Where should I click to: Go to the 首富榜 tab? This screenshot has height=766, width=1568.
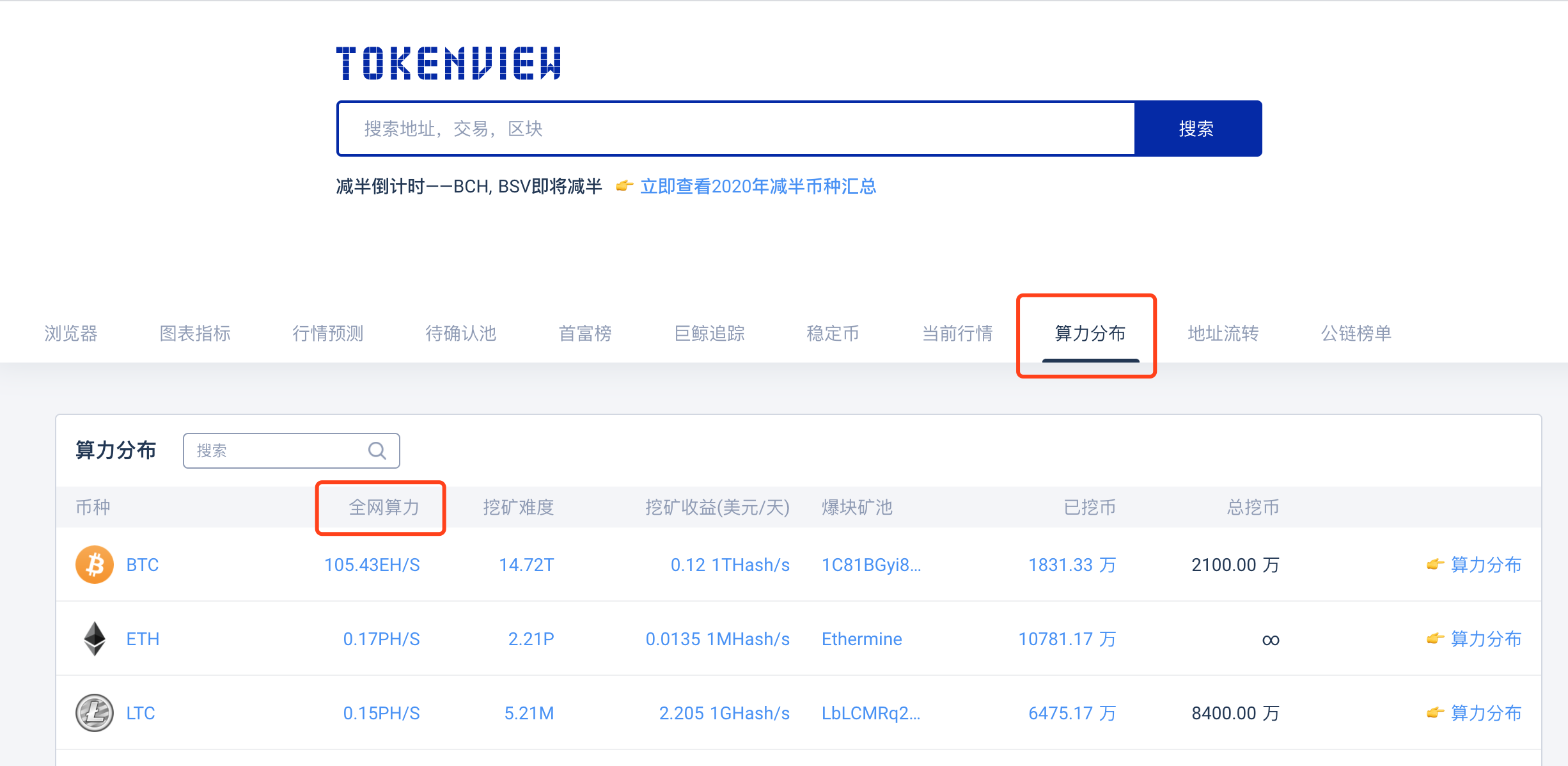[x=585, y=333]
